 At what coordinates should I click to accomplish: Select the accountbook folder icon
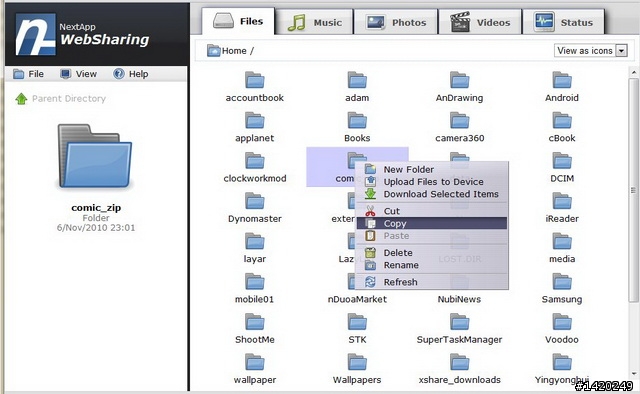point(255,80)
